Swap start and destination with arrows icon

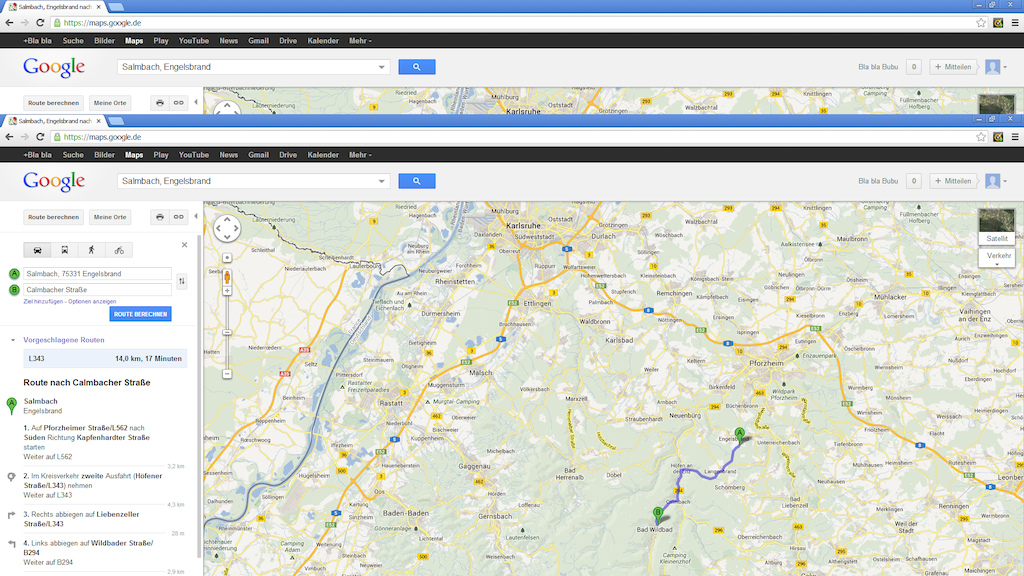[x=182, y=281]
